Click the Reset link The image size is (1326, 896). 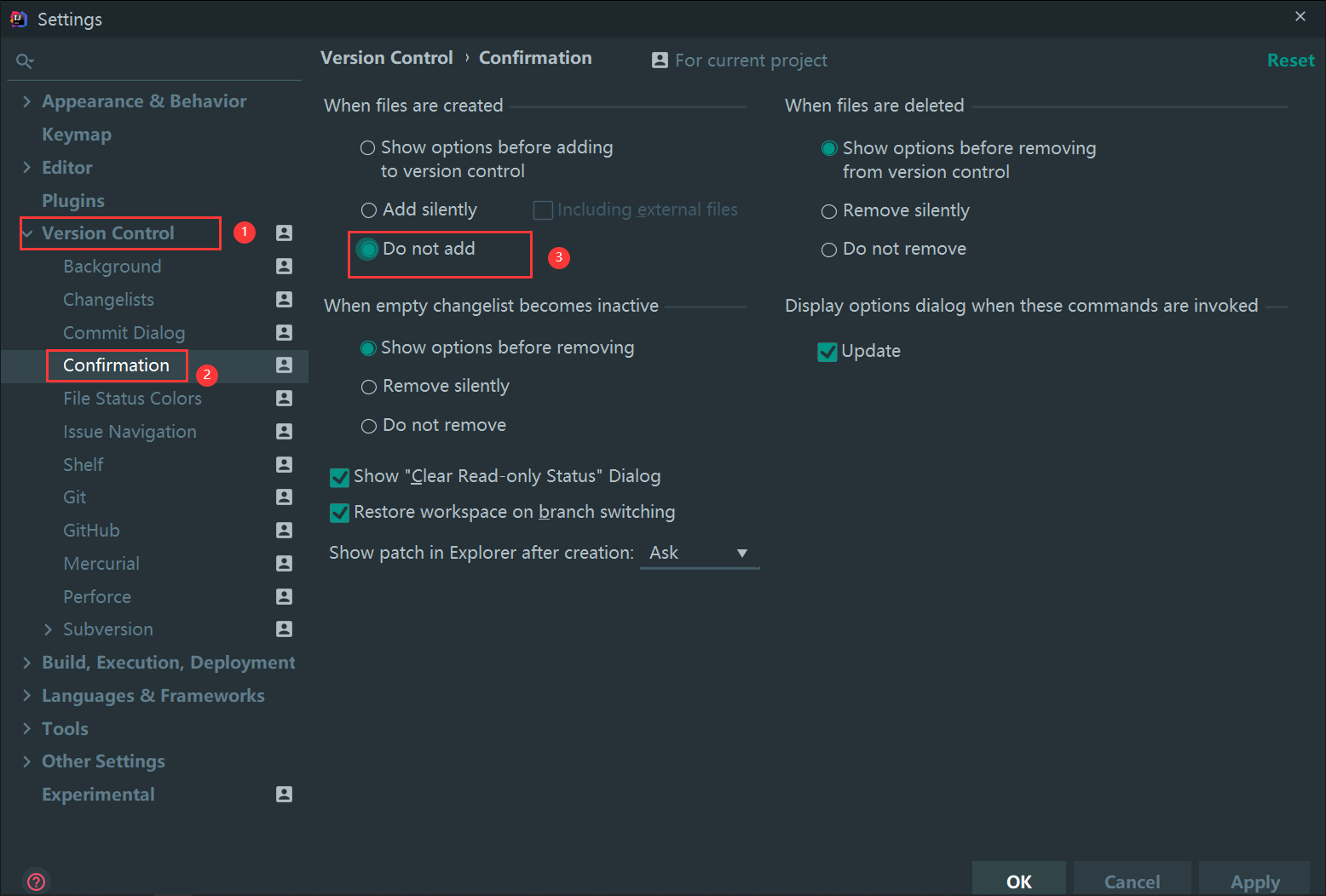pos(1290,60)
